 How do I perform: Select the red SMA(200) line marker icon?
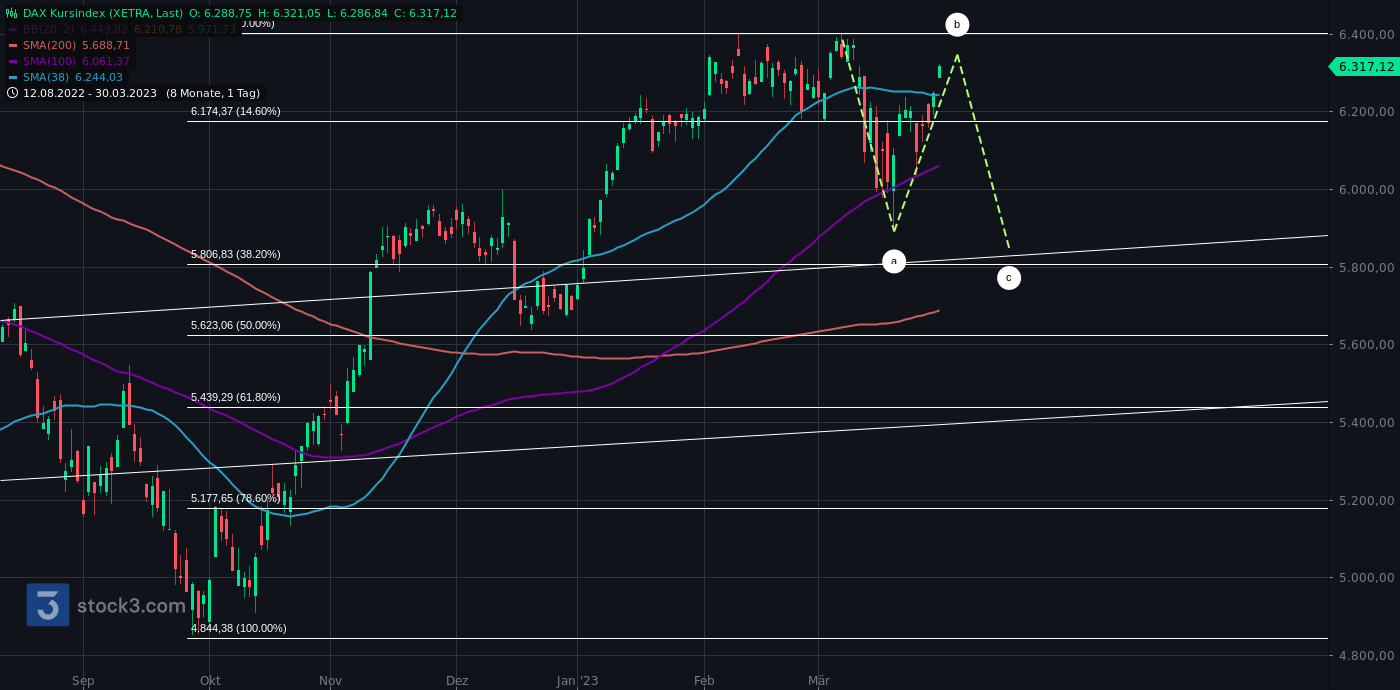tap(12, 44)
